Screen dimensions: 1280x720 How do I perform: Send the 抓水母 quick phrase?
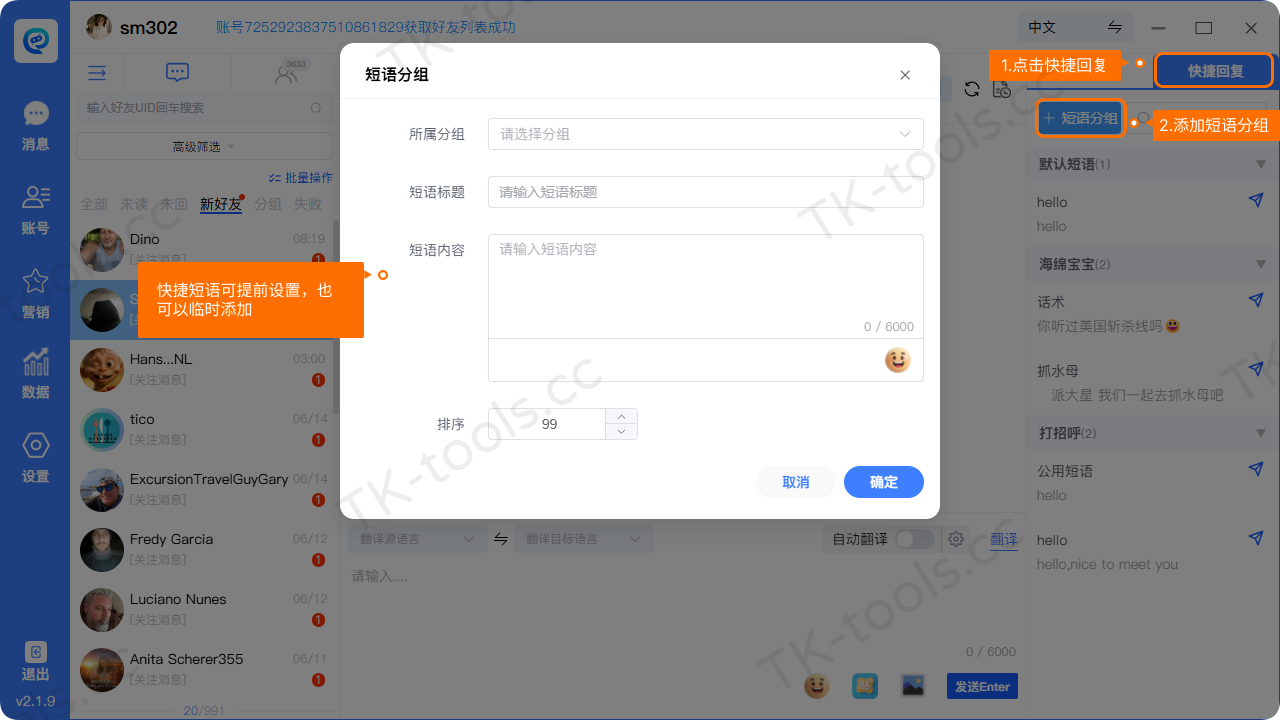click(1256, 369)
